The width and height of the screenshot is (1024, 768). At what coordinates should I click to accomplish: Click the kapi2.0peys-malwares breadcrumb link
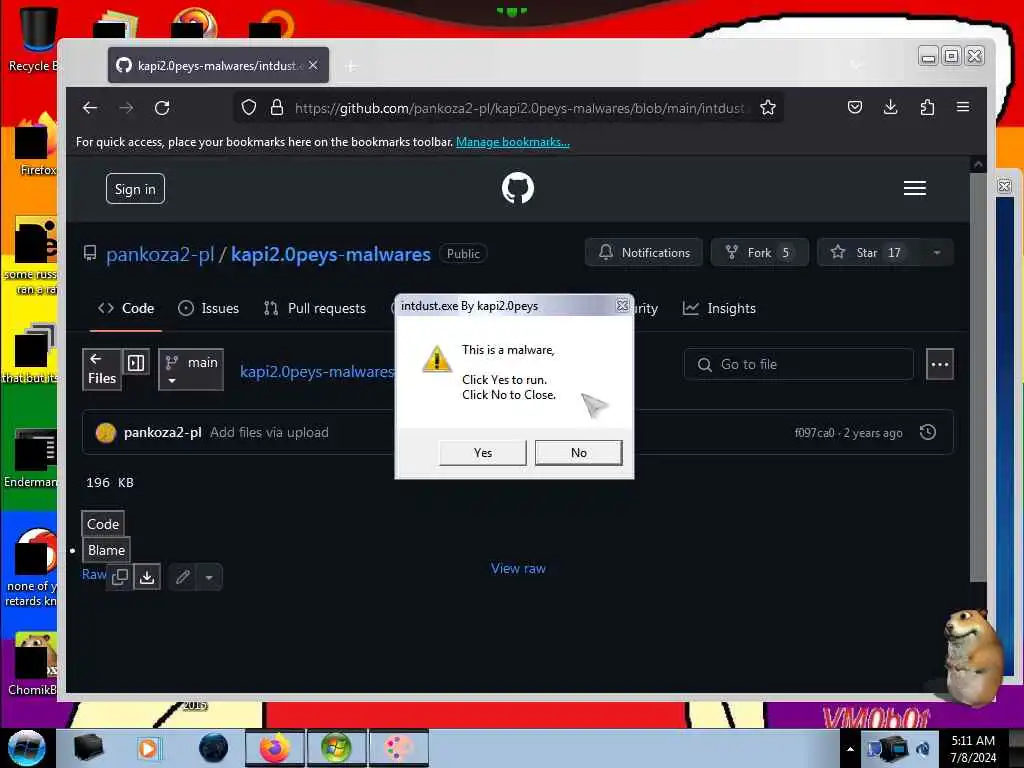[317, 372]
